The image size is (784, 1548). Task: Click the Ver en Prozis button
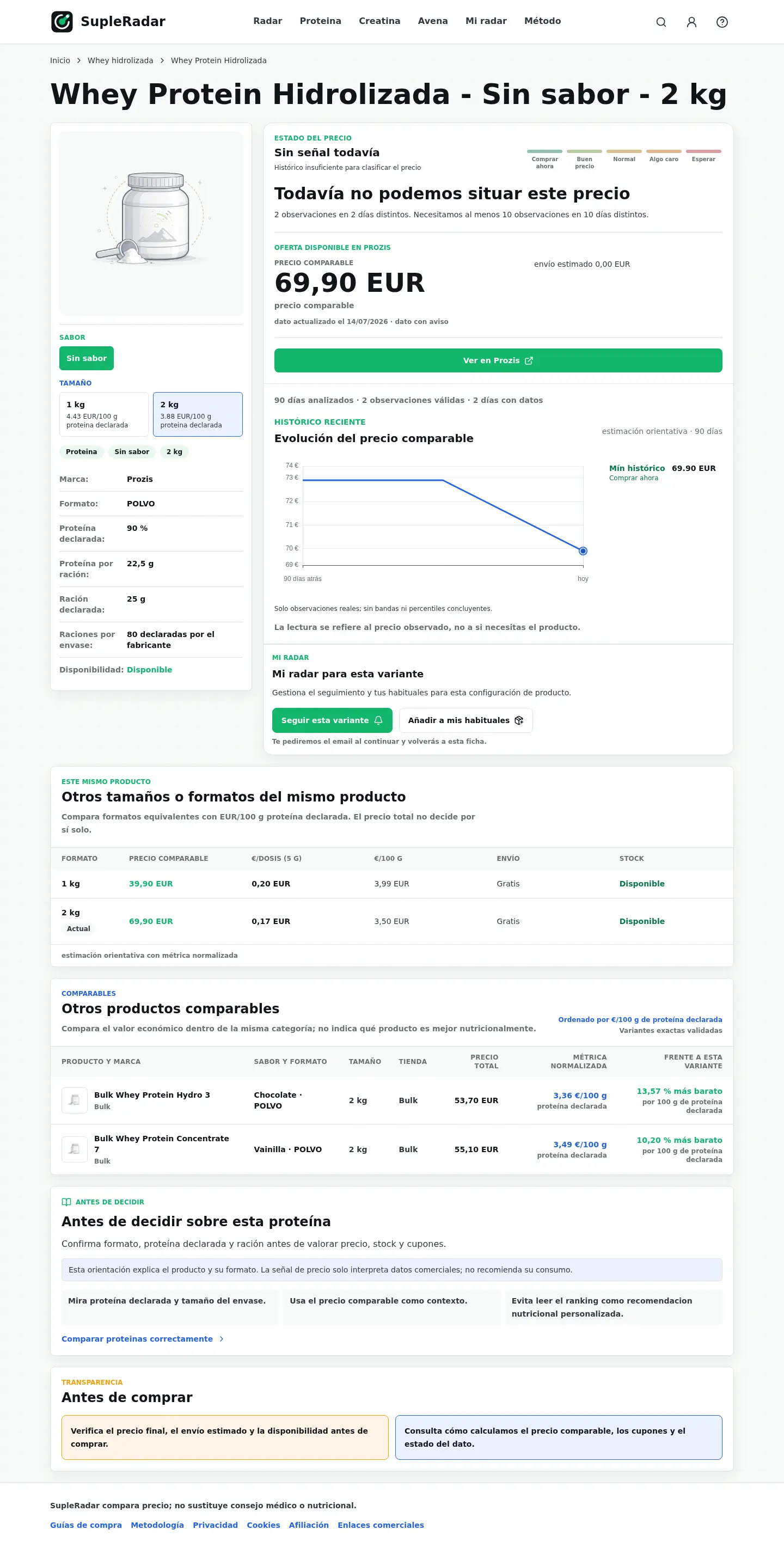tap(498, 360)
